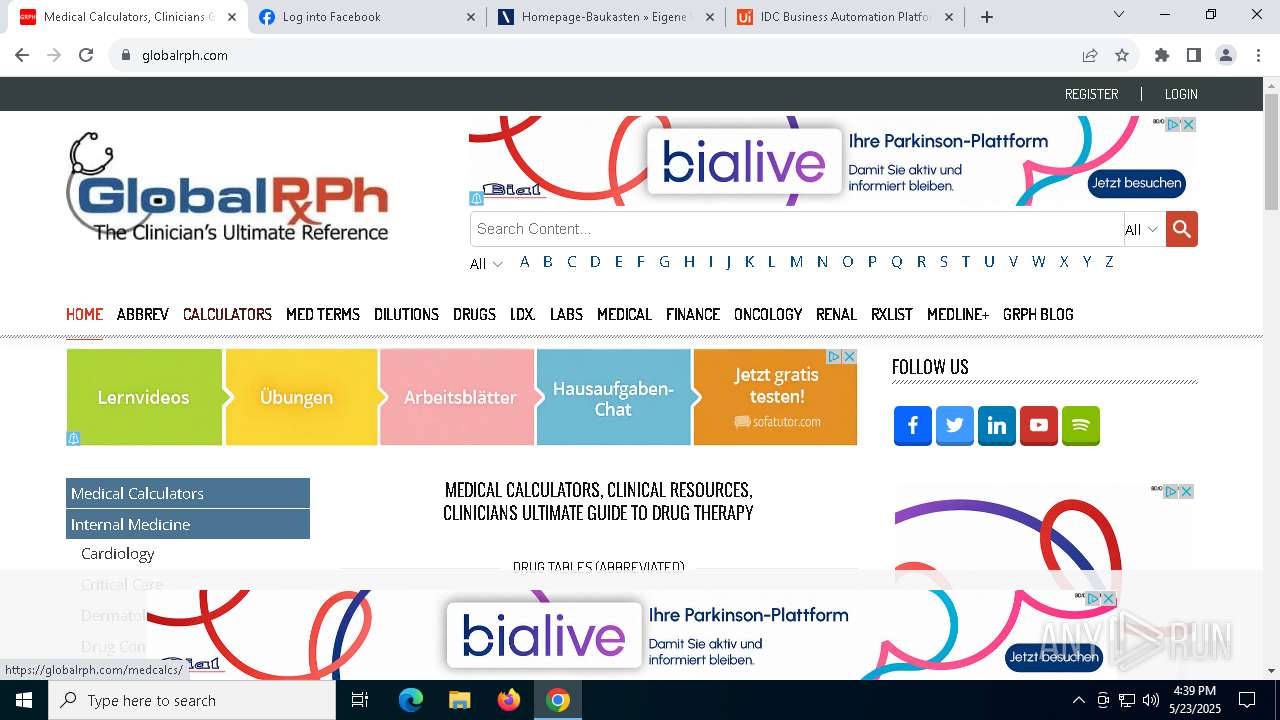The width and height of the screenshot is (1280, 720).
Task: Toggle the browser side panel
Action: pyautogui.click(x=1194, y=55)
